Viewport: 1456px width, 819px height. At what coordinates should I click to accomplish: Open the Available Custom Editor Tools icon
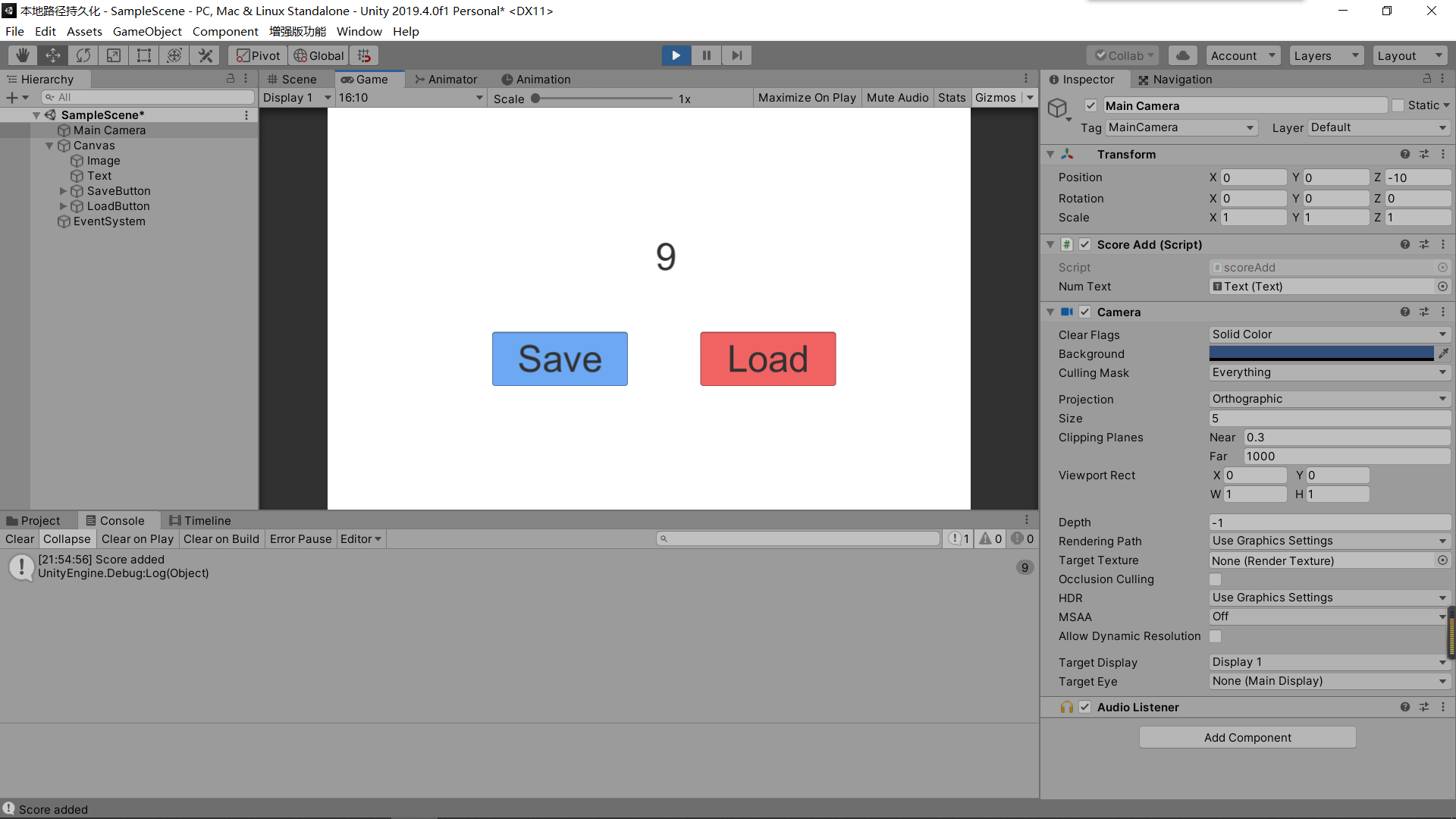pos(205,55)
